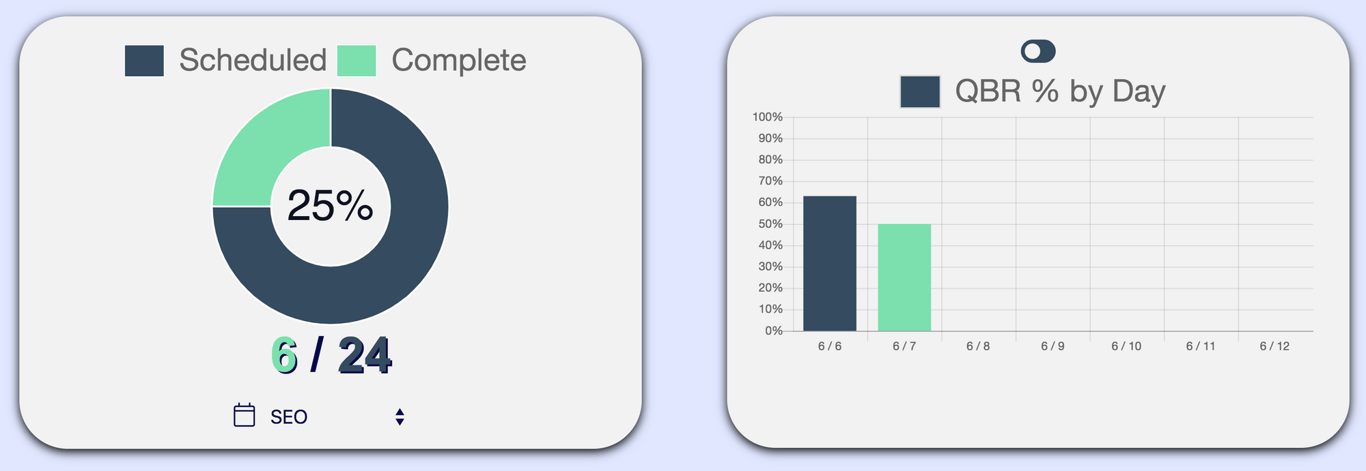Toggle the switch above QBR chart

[1038, 51]
